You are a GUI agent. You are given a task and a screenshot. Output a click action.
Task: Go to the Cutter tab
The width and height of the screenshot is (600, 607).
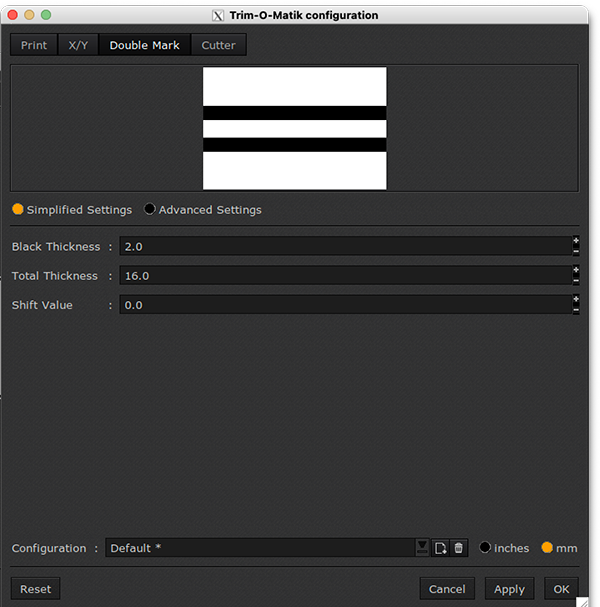pos(218,45)
